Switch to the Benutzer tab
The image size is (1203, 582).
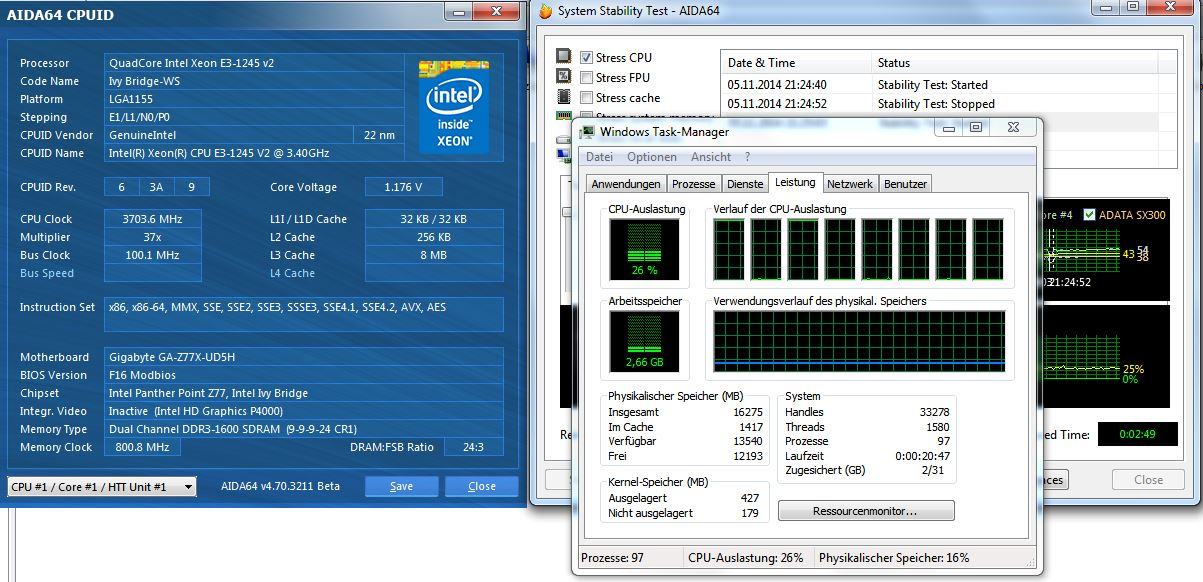[906, 184]
